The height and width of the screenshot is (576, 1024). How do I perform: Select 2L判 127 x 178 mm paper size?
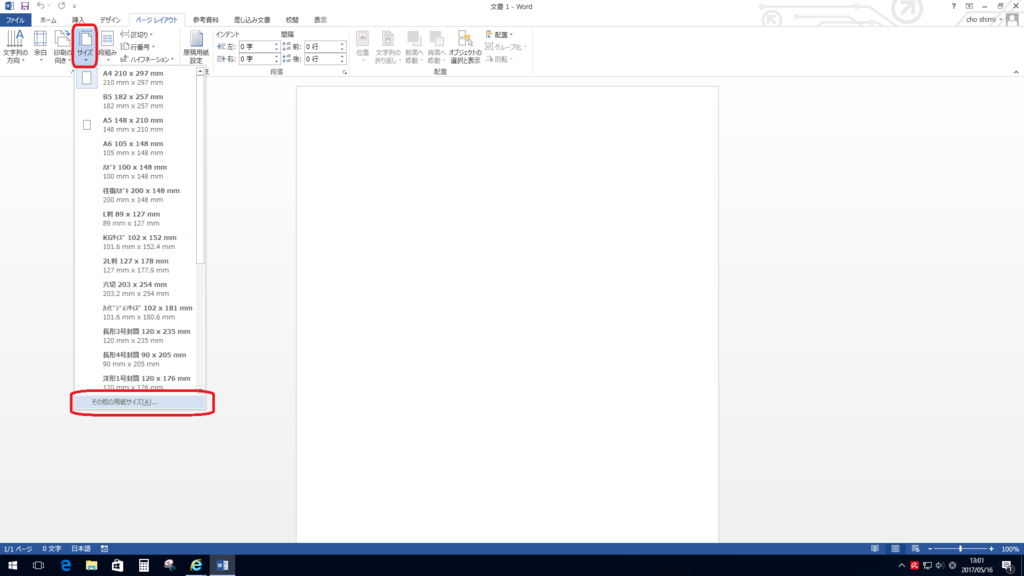coord(135,266)
